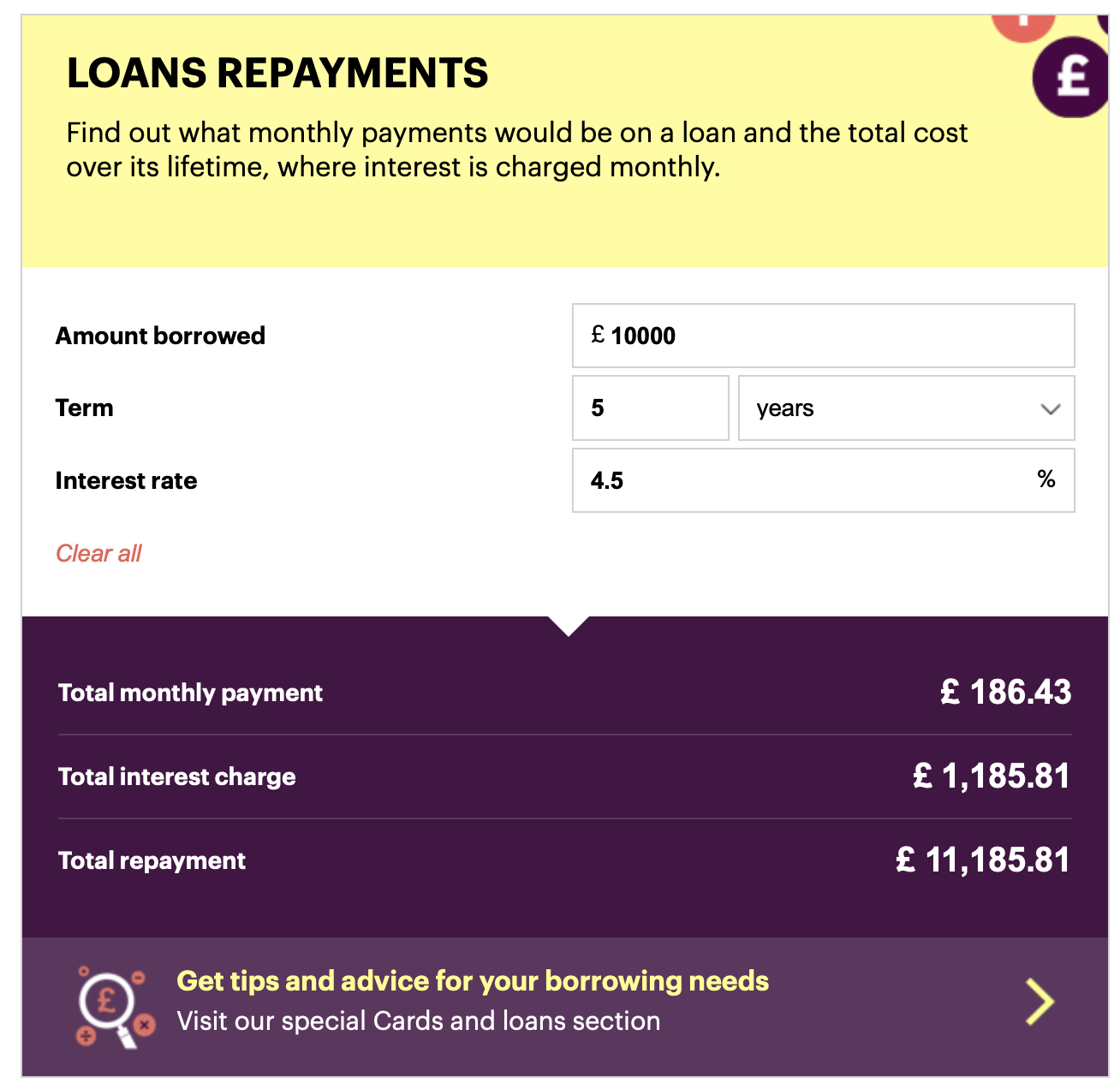The height and width of the screenshot is (1089, 1120).
Task: Click the Total interest charge amount
Action: (991, 776)
